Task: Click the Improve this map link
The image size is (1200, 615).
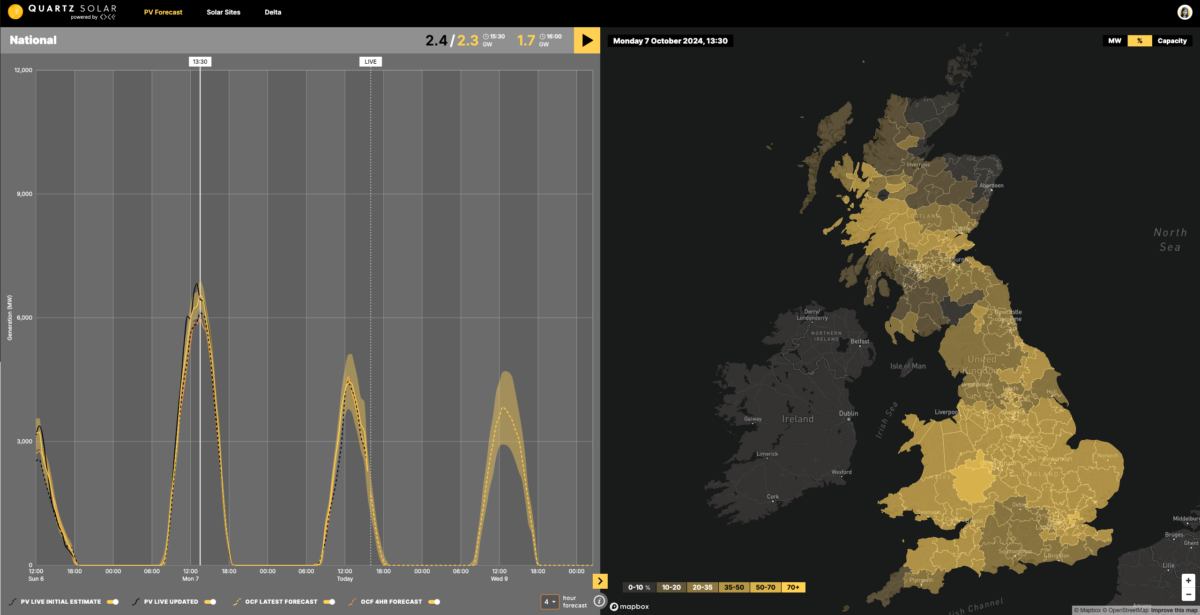Action: (x=1173, y=609)
